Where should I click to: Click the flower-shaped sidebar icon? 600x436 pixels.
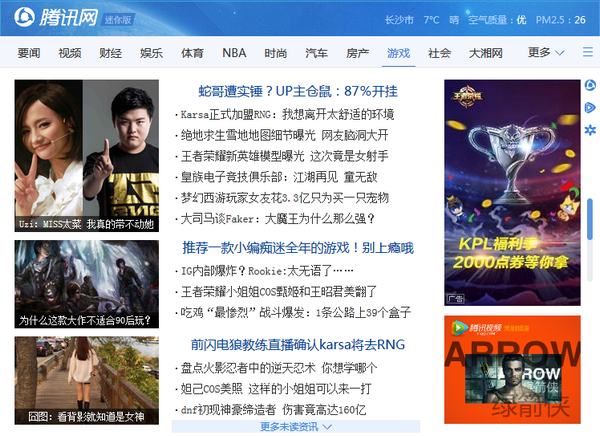click(590, 130)
